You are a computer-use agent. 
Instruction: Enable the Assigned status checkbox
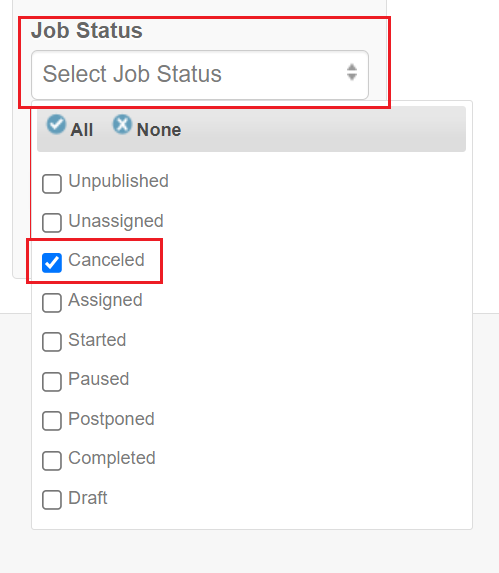tap(52, 303)
